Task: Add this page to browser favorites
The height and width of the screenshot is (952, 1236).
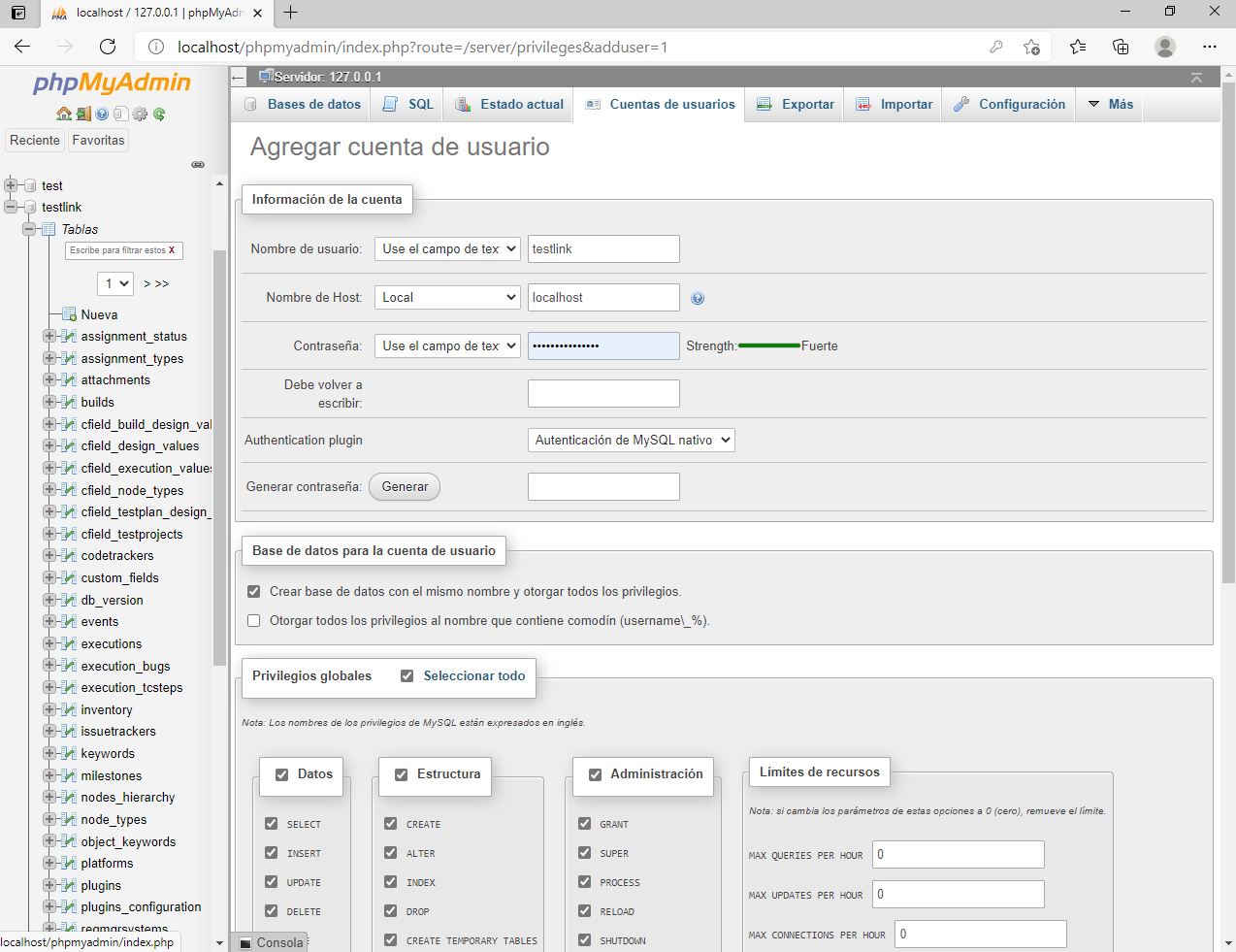Action: [x=1031, y=47]
